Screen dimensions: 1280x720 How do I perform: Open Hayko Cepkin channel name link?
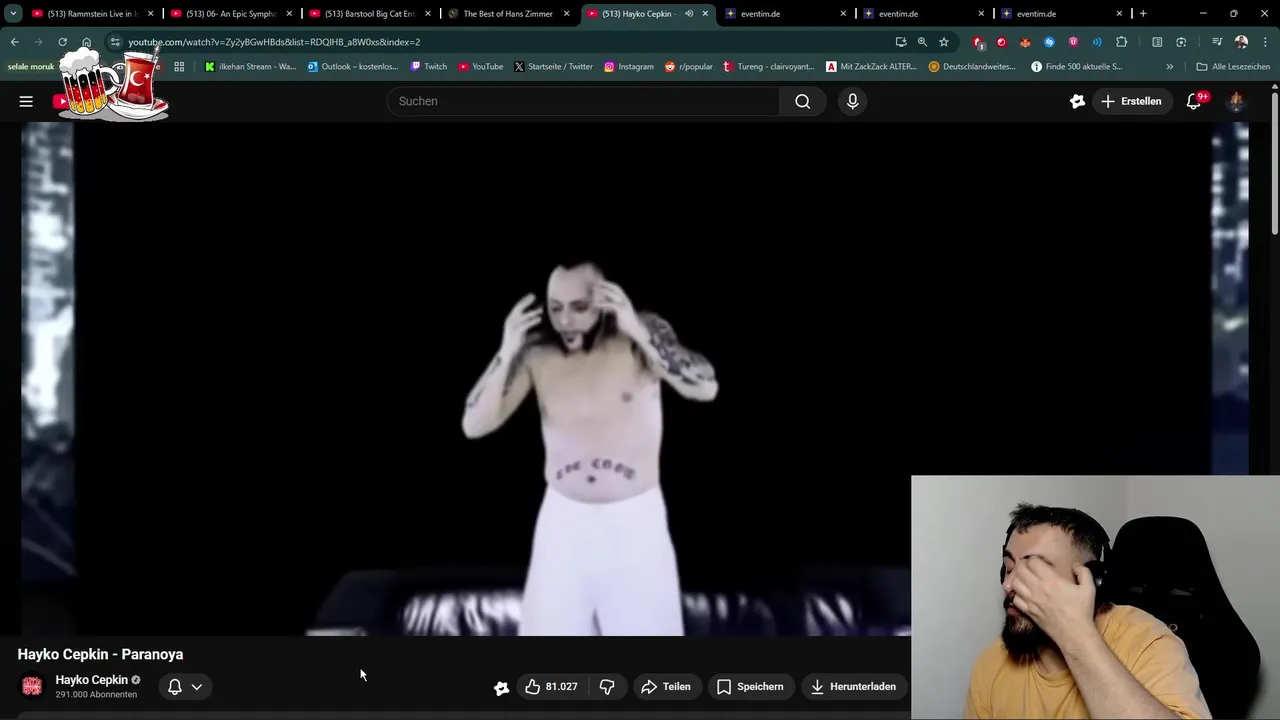[x=91, y=680]
